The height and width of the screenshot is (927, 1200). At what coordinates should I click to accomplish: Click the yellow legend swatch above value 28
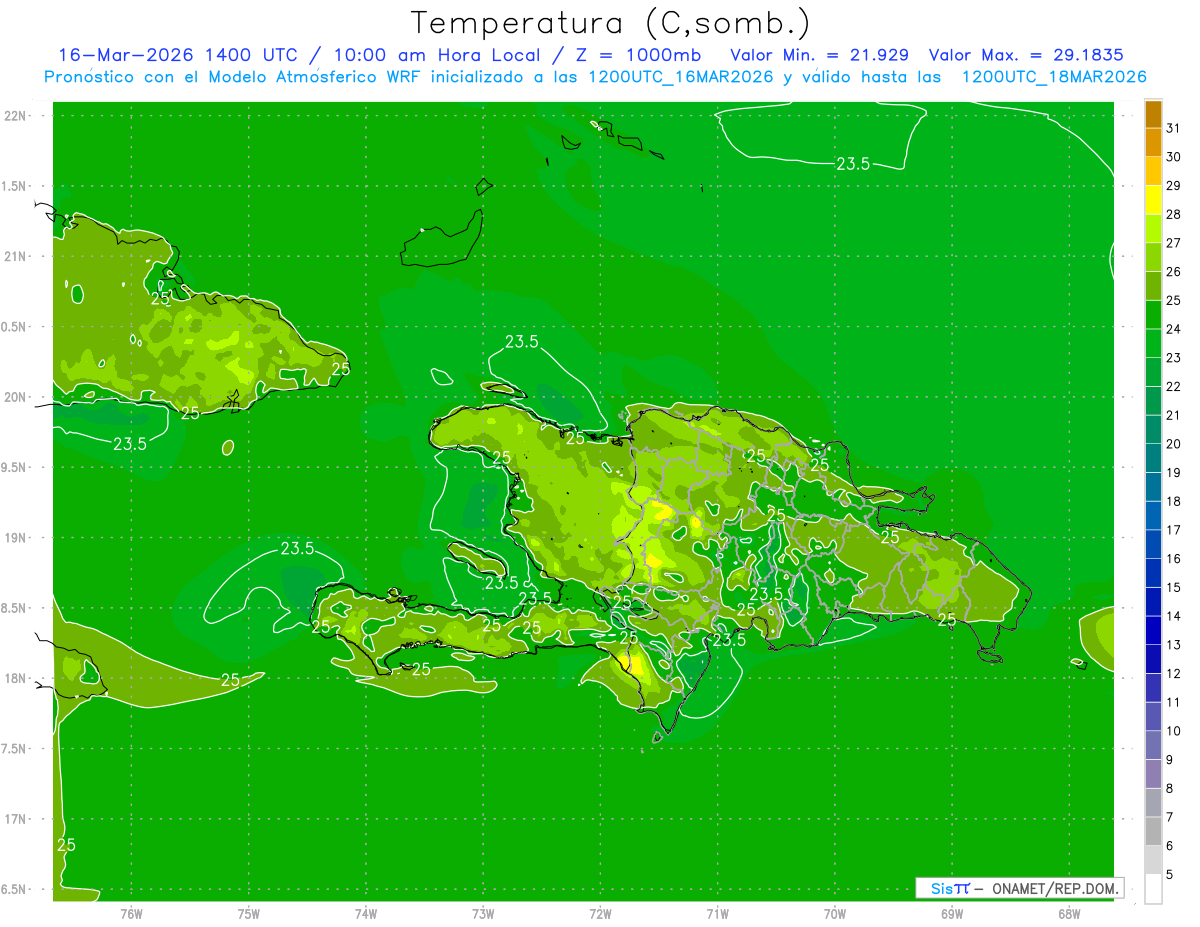[1153, 200]
